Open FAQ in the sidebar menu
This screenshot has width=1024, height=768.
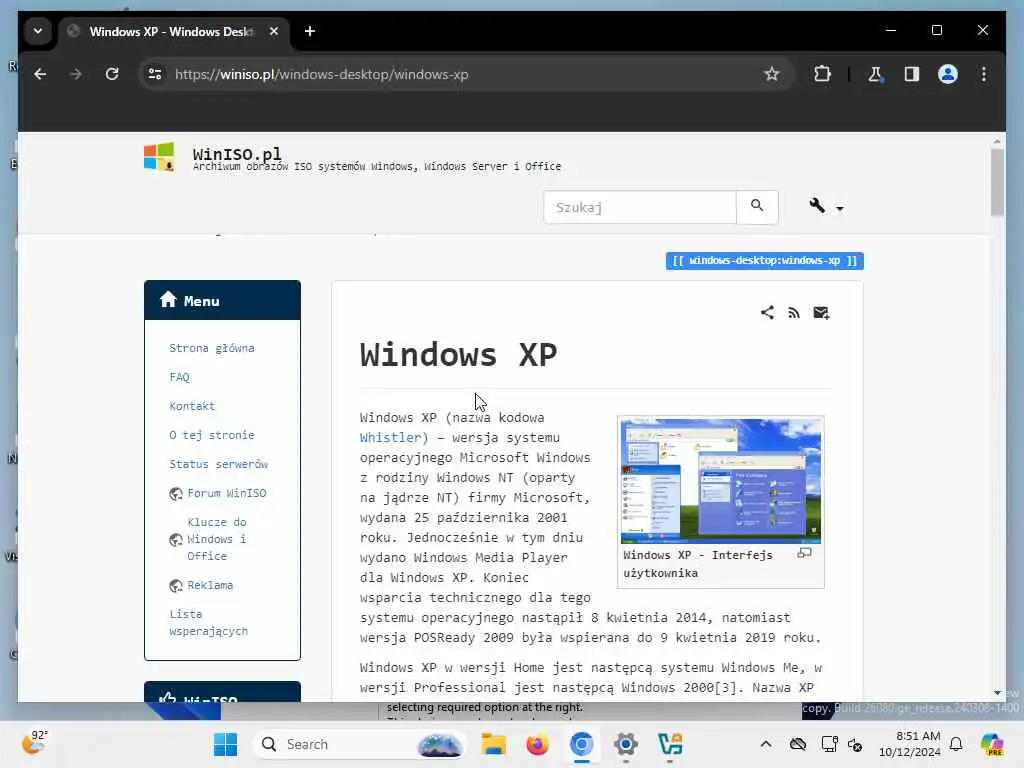[x=179, y=377]
